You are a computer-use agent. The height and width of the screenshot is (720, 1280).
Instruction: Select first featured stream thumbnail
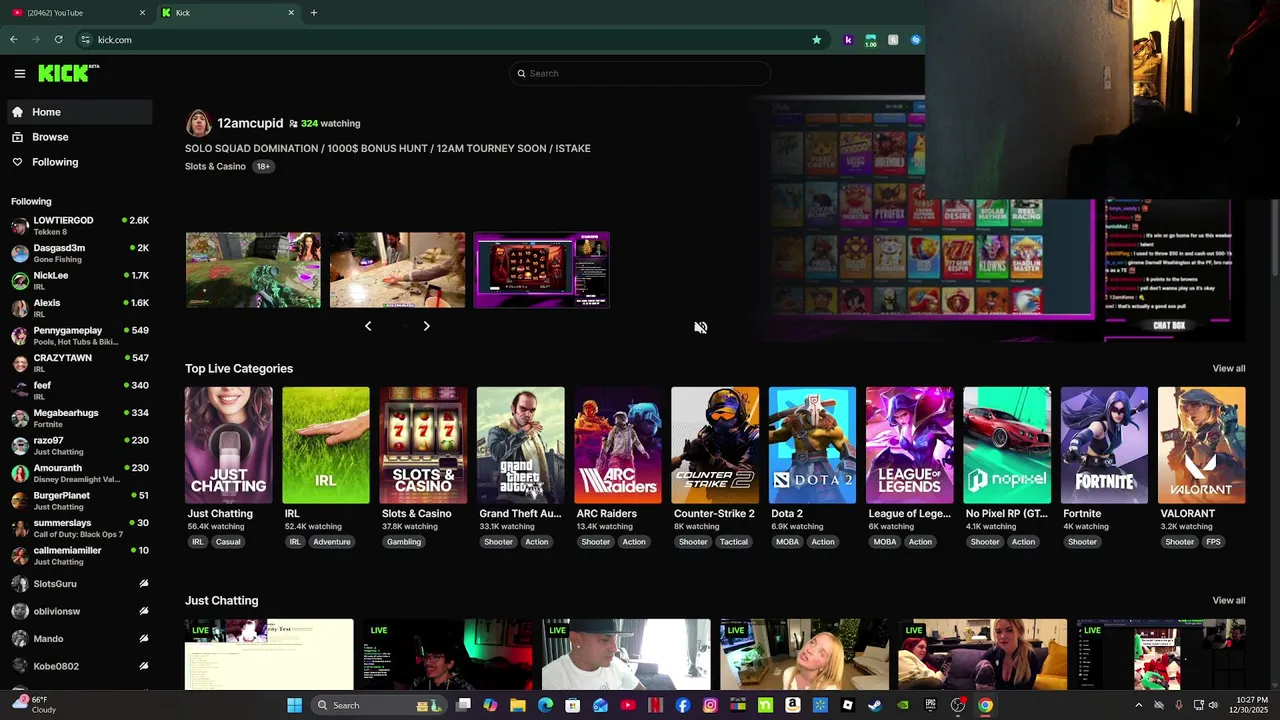253,270
